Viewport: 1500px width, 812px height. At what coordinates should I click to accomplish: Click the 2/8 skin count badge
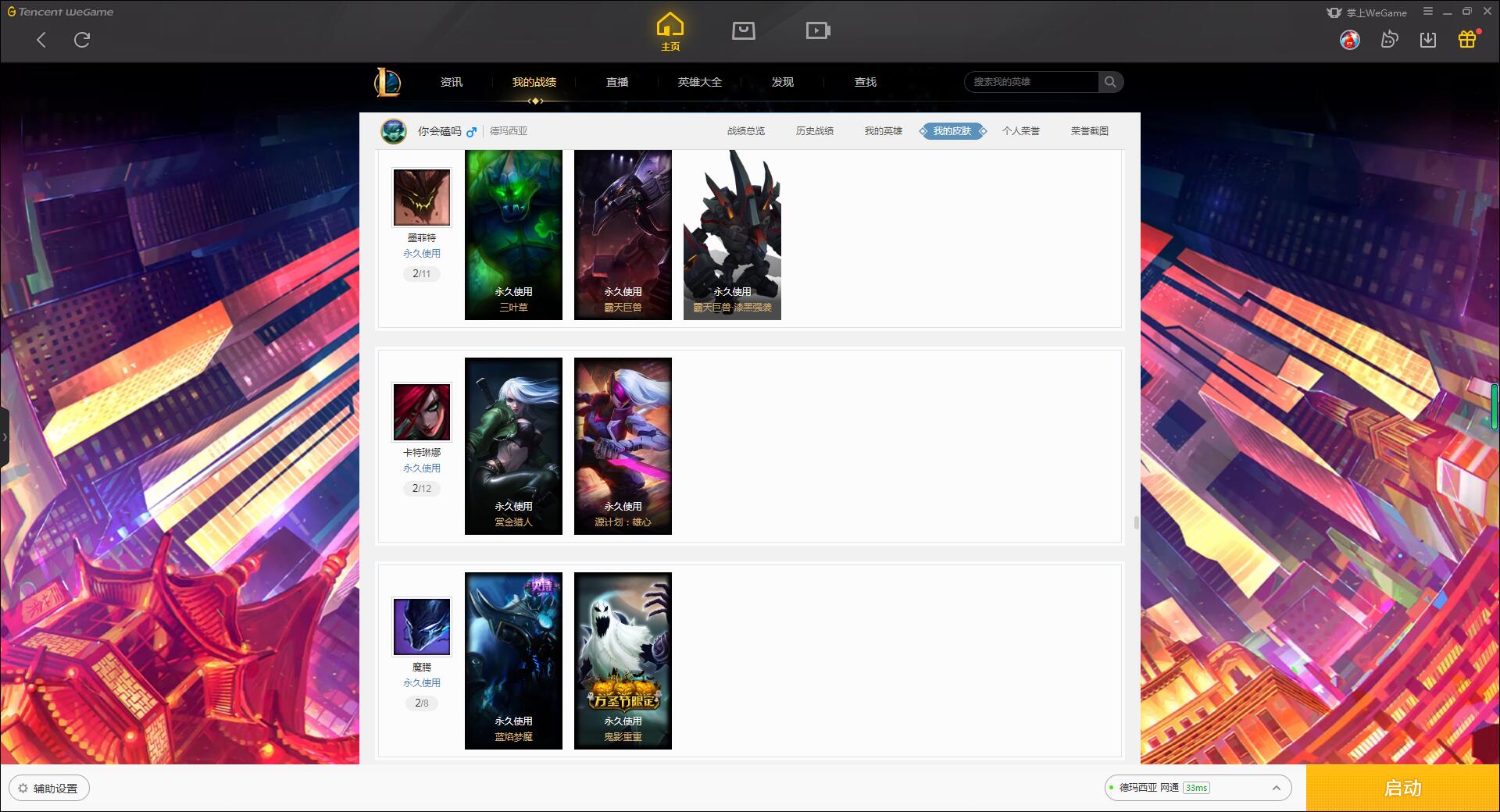point(422,703)
